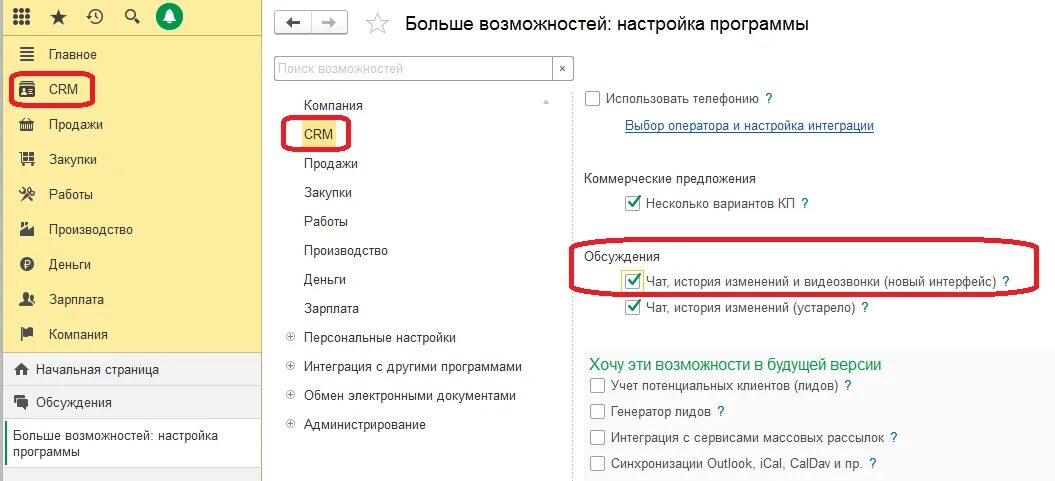Expand Интеграция с другими программами node
Screen dimensions: 1055x481
tap(291, 367)
